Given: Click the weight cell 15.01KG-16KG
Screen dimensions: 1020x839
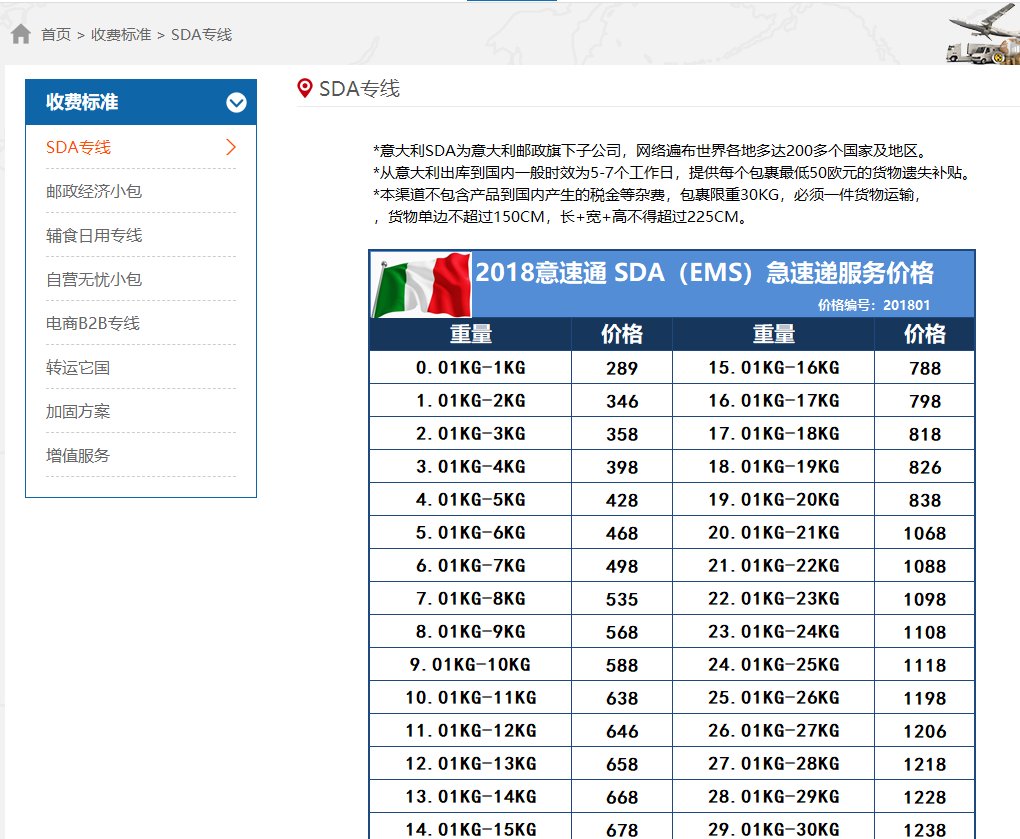Looking at the screenshot, I should tap(774, 367).
